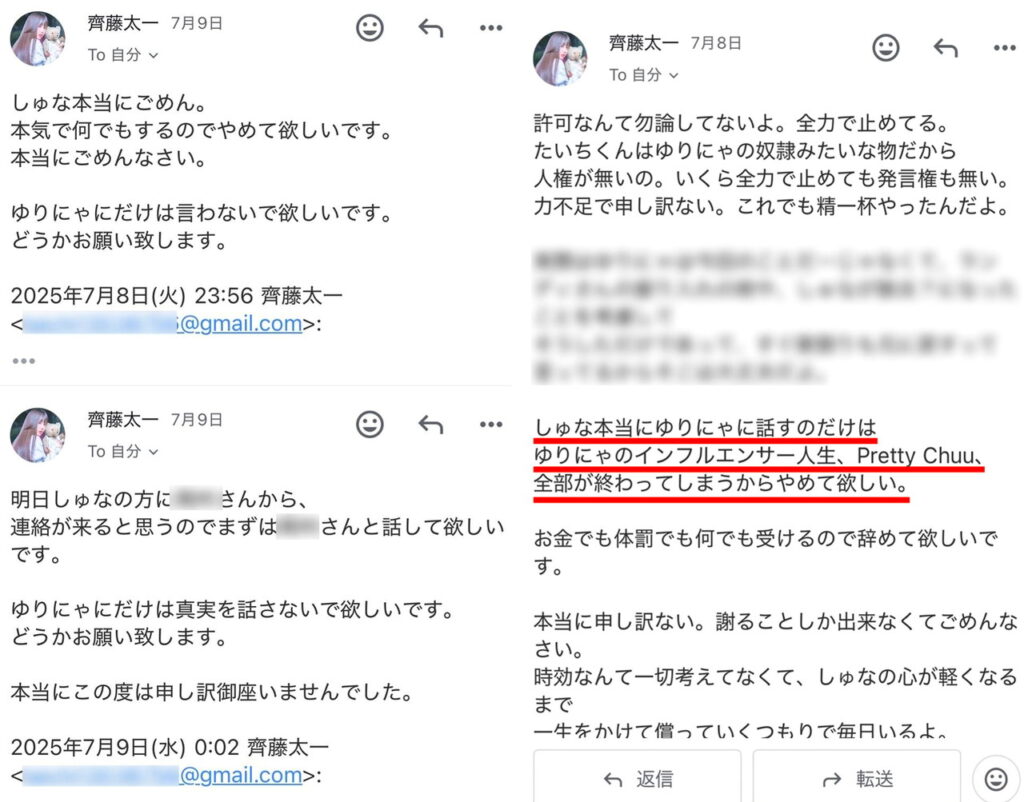Open gmail.com address link dated 0:02
The width and height of the screenshot is (1024, 802).
pyautogui.click(x=163, y=775)
